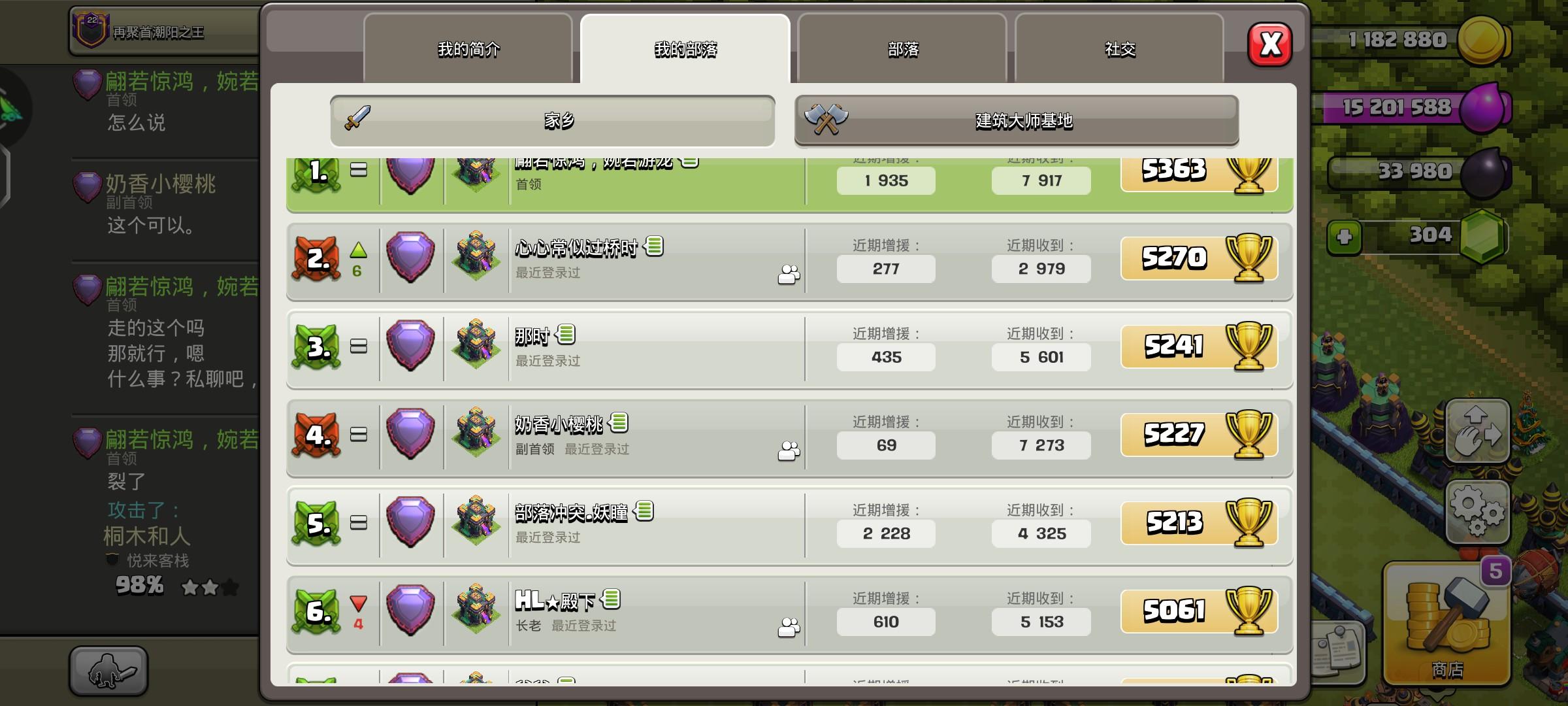Open the 部落 tab
This screenshot has height=706, width=1568.
coord(902,49)
